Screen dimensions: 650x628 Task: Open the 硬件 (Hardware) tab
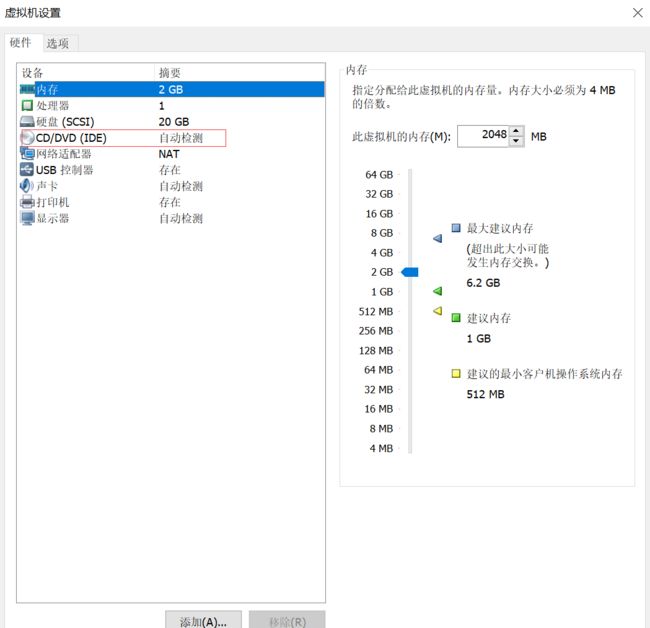(21, 42)
